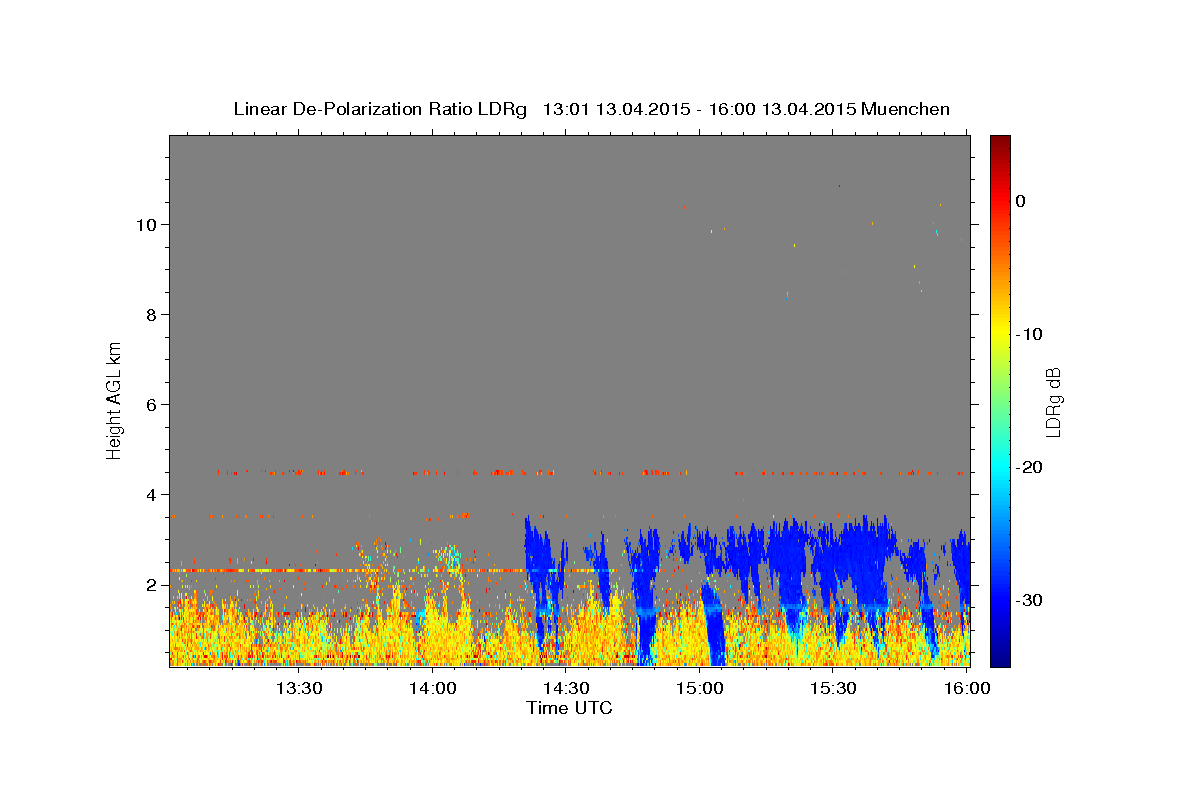Click the 16:00 time tick label
Viewport: 1200px width, 800px height.
[x=966, y=688]
